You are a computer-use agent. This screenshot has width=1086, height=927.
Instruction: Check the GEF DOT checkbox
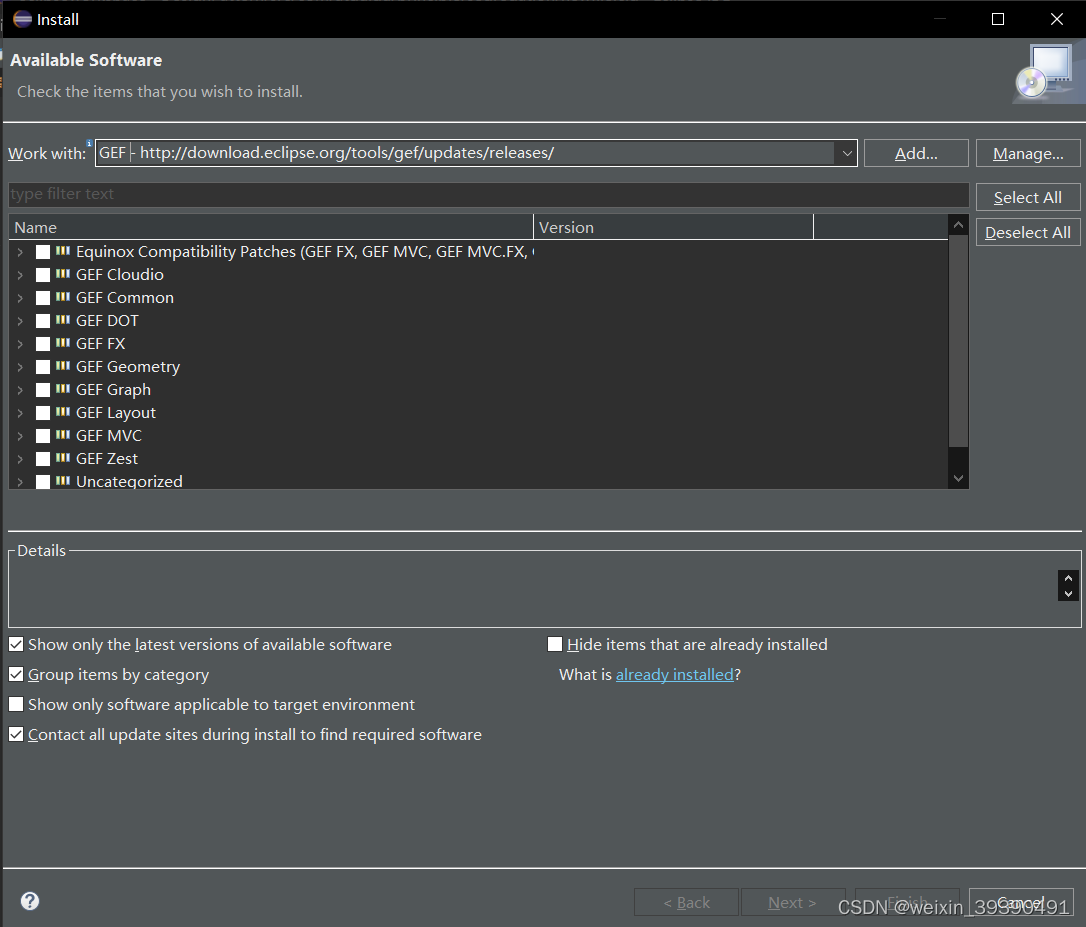pyautogui.click(x=43, y=321)
